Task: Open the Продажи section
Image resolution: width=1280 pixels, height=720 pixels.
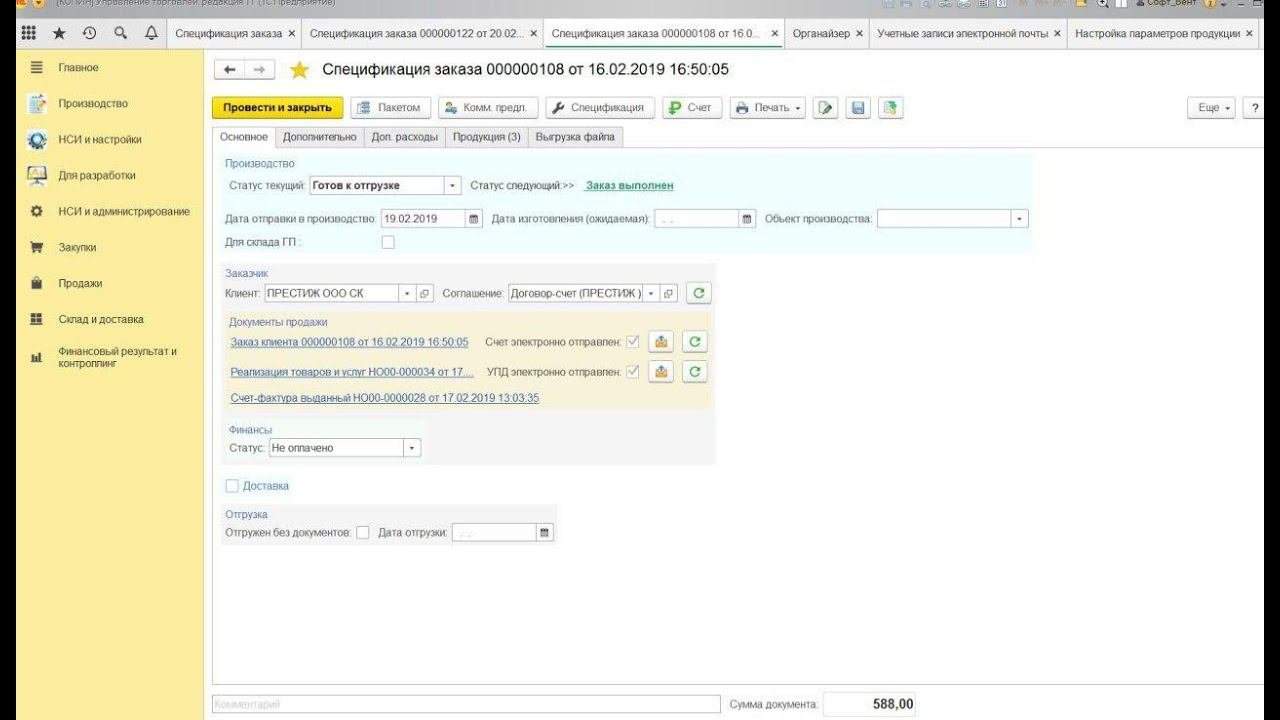Action: [x=80, y=283]
